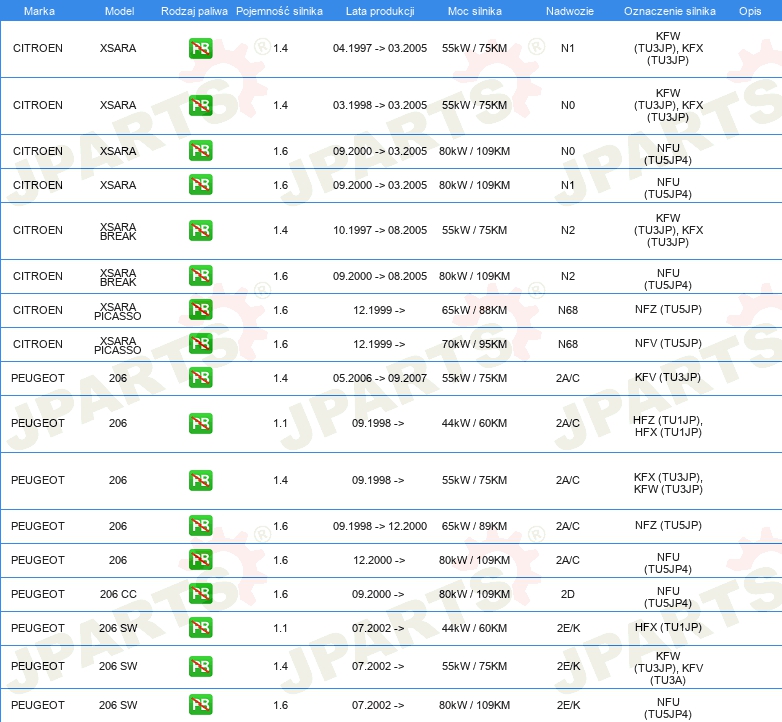Click fuel icon for Xsara Picasso 70kW row
Viewport: 782px width, 722px height.
tap(200, 344)
